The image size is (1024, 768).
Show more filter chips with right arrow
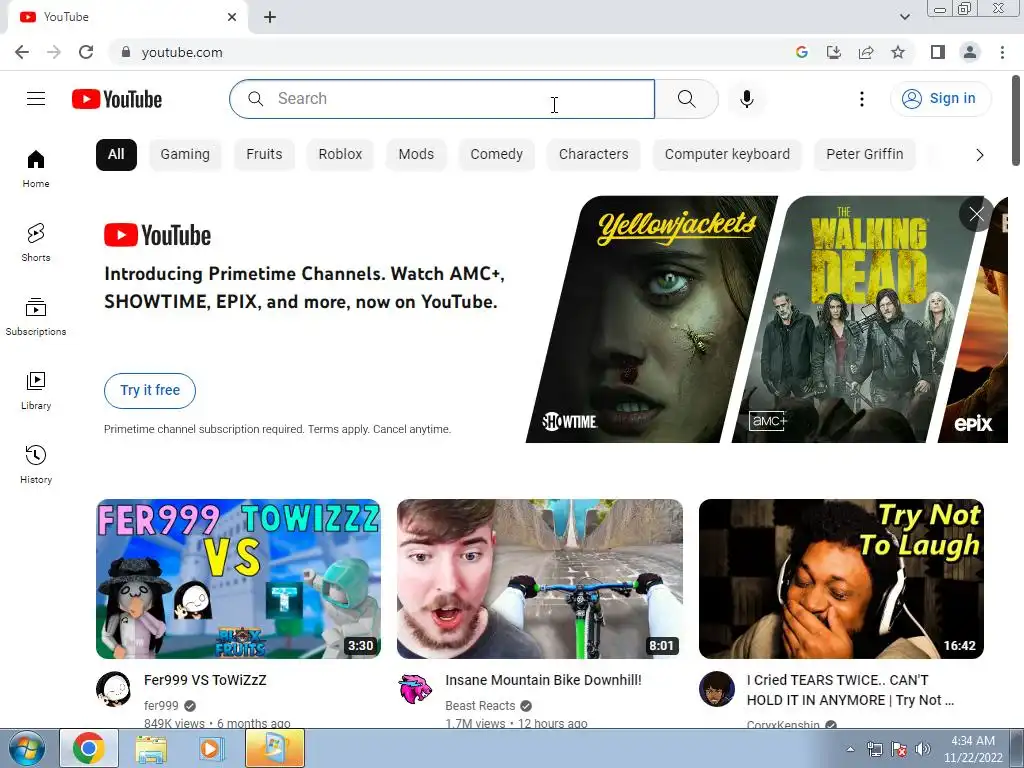click(979, 155)
